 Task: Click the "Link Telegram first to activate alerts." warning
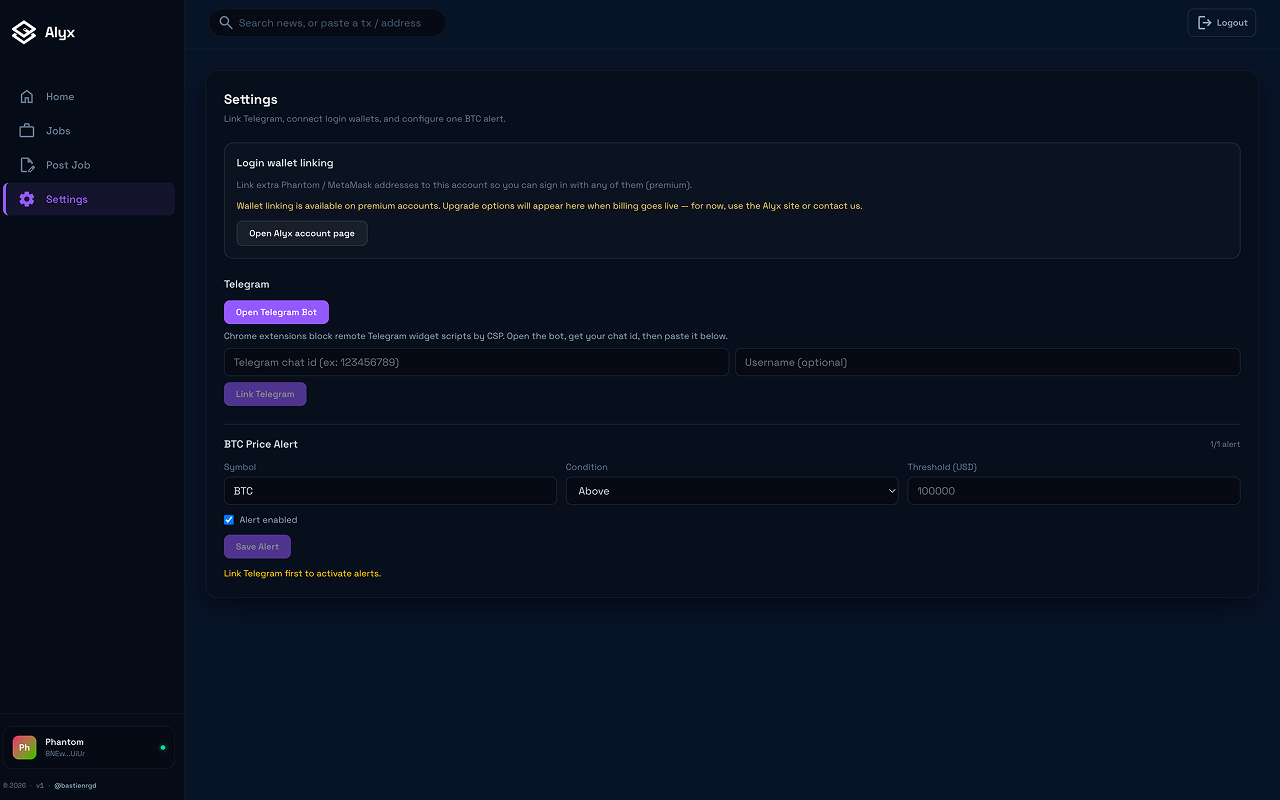[x=302, y=574]
